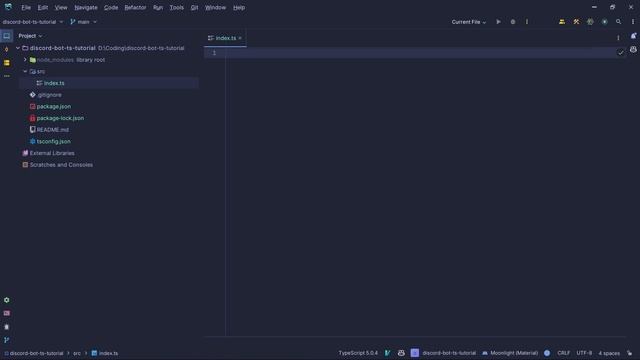Image resolution: width=640 pixels, height=360 pixels.
Task: Select .gitignore in the project tree
Action: click(x=49, y=95)
